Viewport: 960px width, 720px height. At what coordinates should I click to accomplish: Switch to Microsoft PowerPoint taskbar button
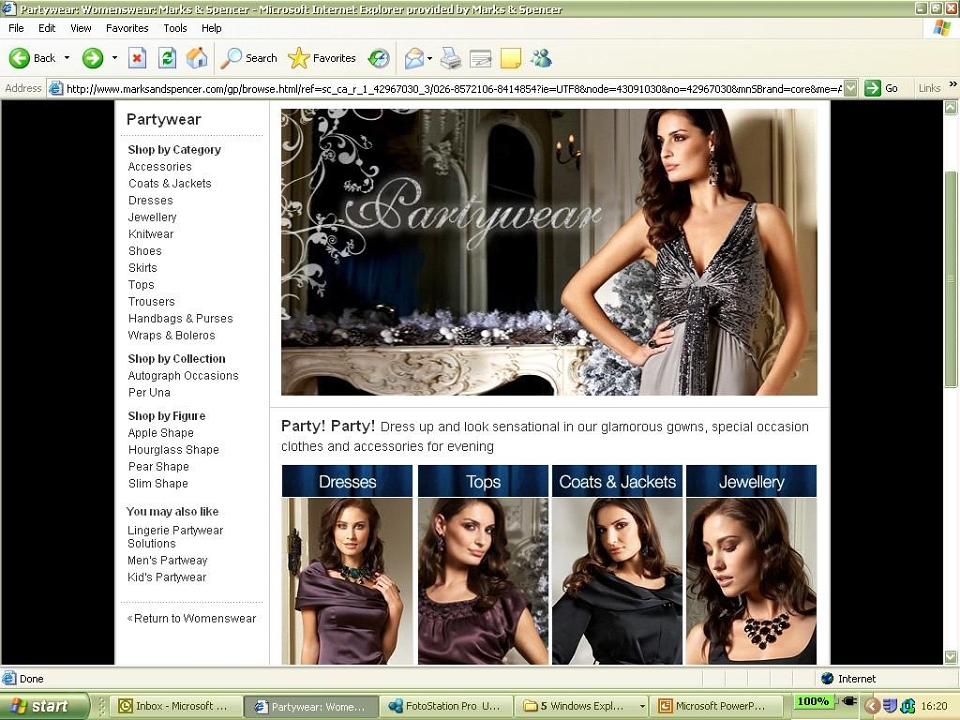[716, 706]
